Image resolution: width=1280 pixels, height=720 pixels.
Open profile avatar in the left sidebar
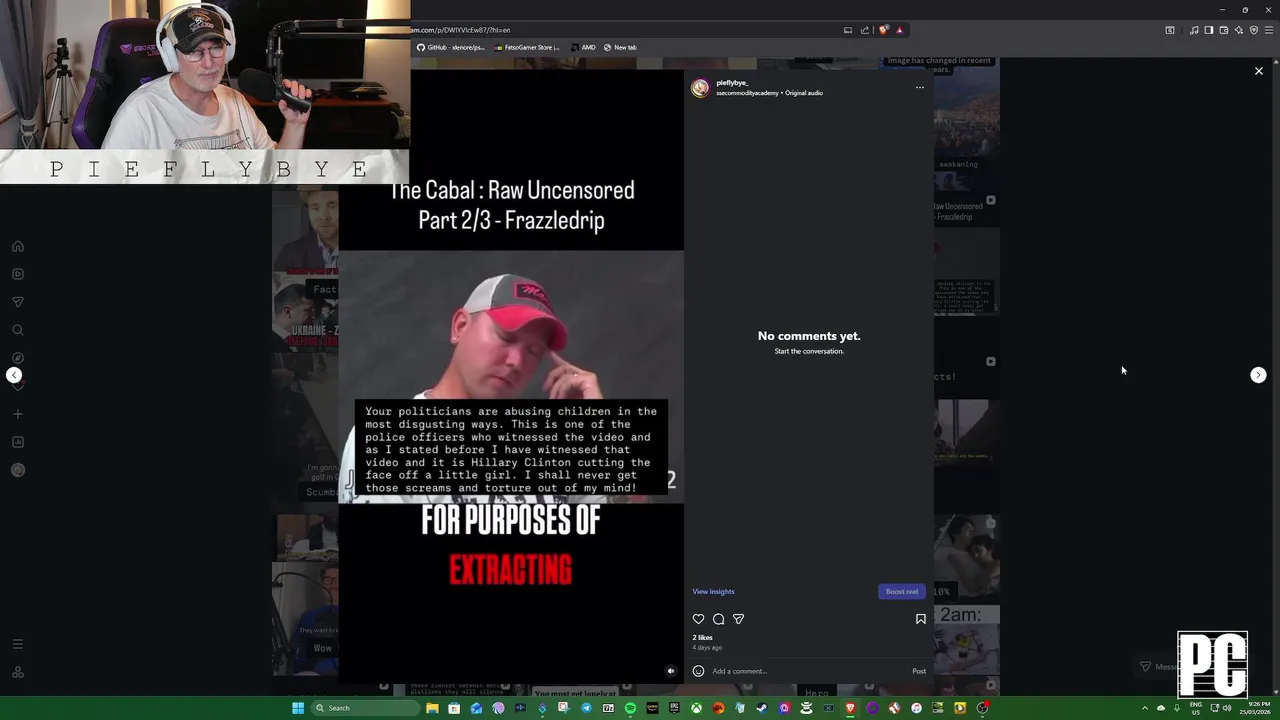[x=17, y=470]
